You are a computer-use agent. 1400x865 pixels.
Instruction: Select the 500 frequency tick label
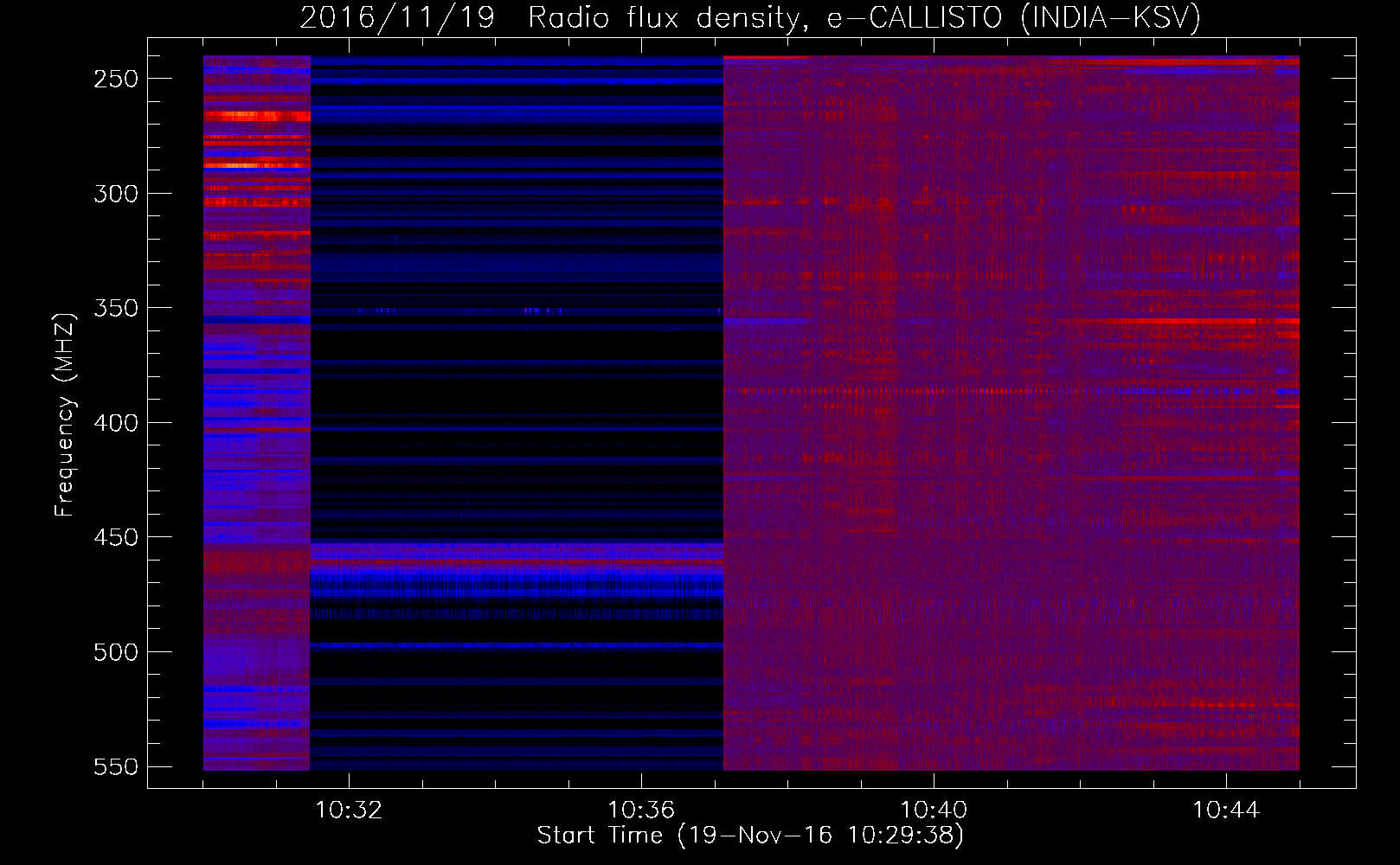[x=116, y=652]
